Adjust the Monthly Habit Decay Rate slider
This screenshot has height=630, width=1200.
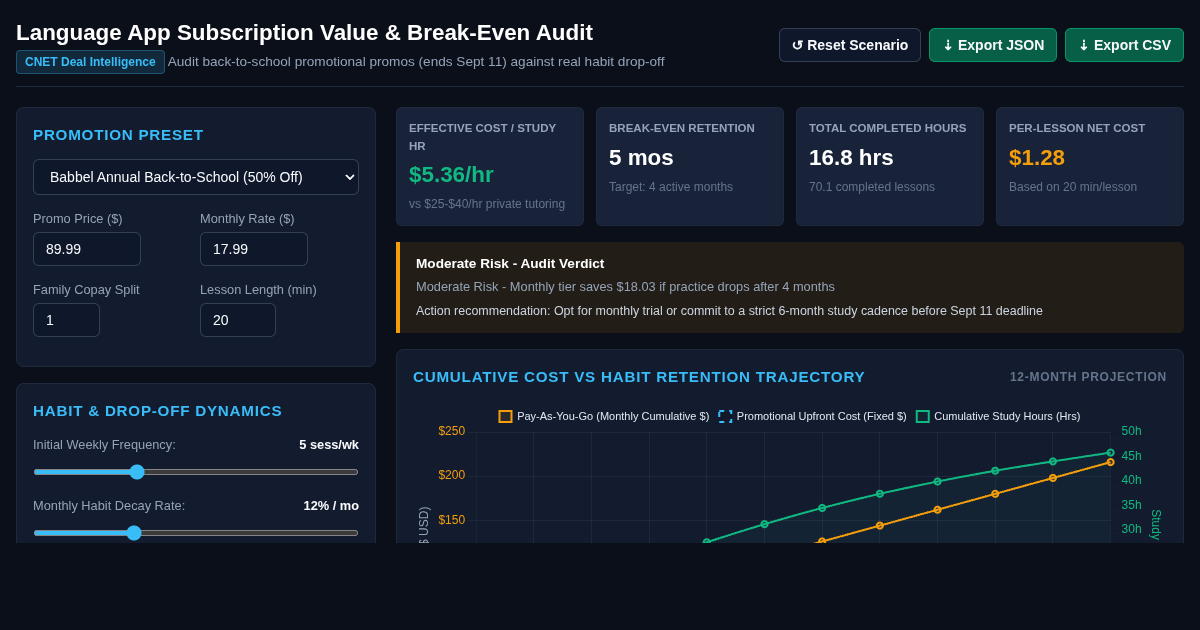click(196, 533)
